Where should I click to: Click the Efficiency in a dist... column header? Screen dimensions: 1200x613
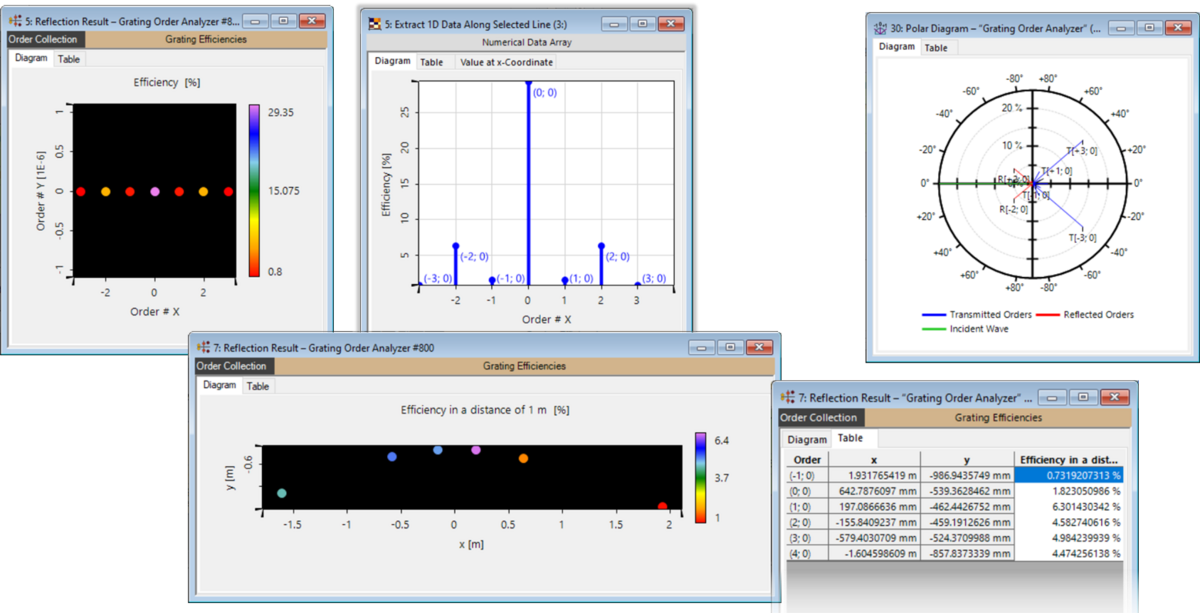[1068, 459]
